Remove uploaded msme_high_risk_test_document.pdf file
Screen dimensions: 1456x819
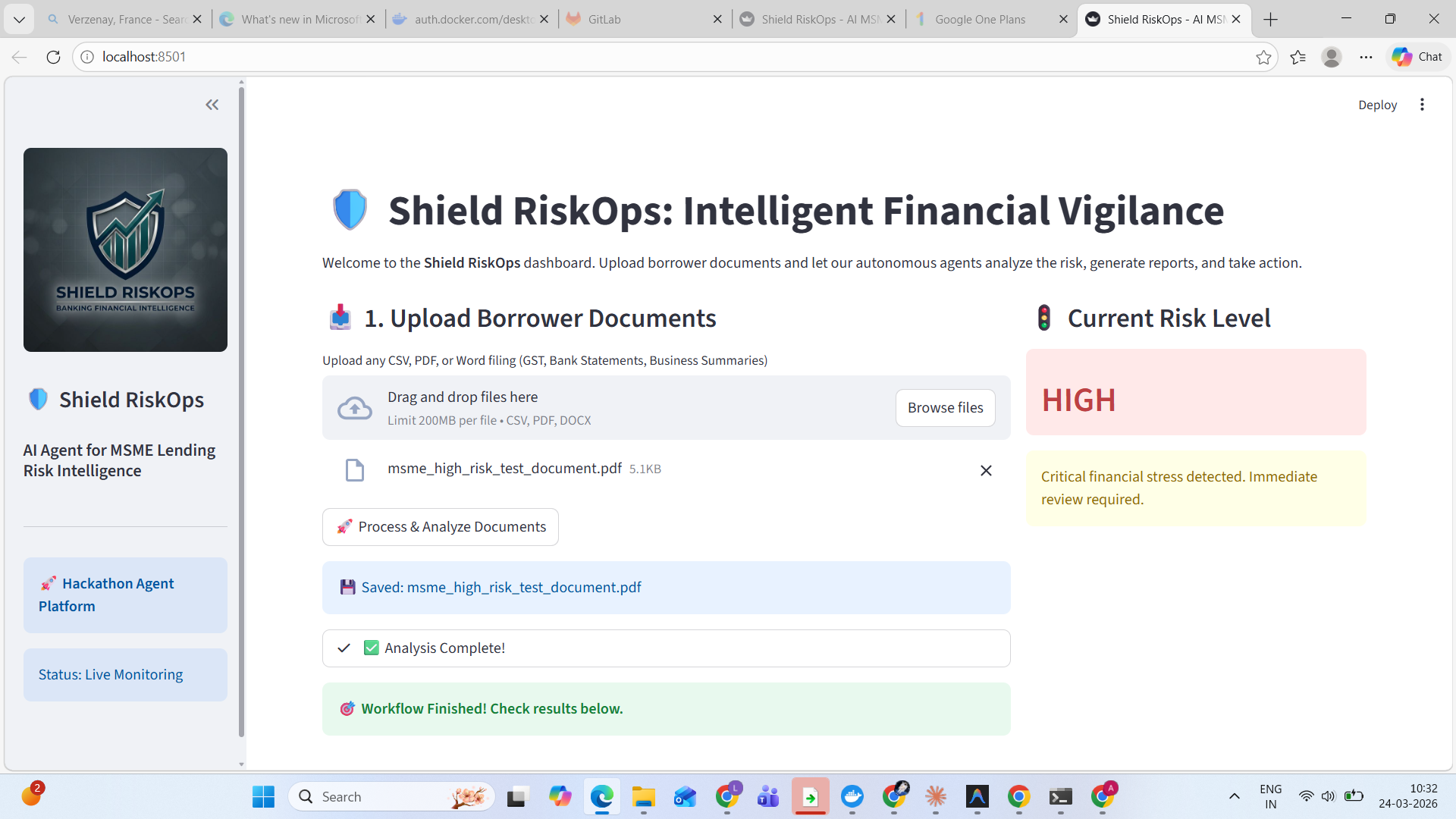click(x=986, y=471)
